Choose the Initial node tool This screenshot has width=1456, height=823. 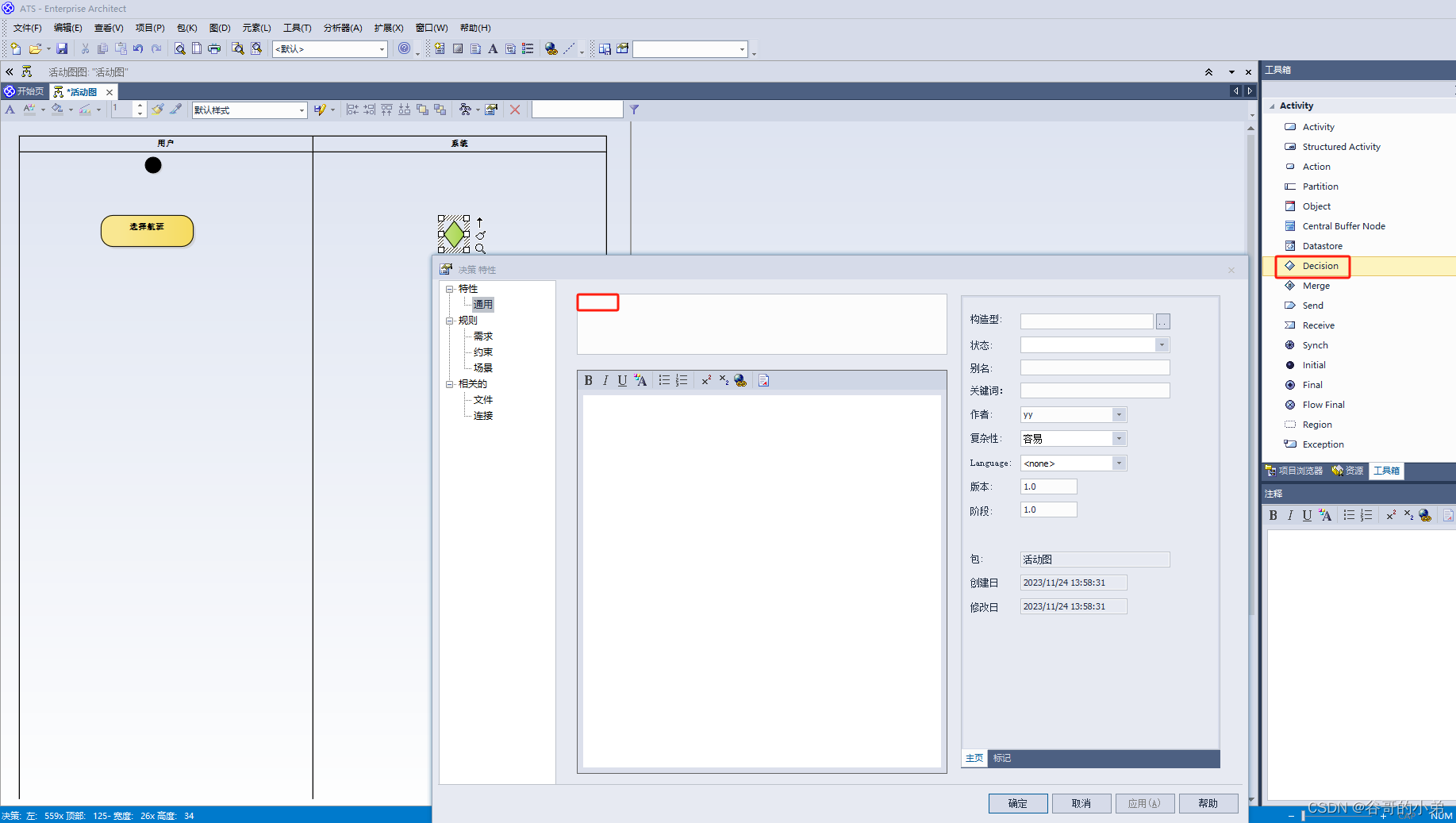point(1314,365)
